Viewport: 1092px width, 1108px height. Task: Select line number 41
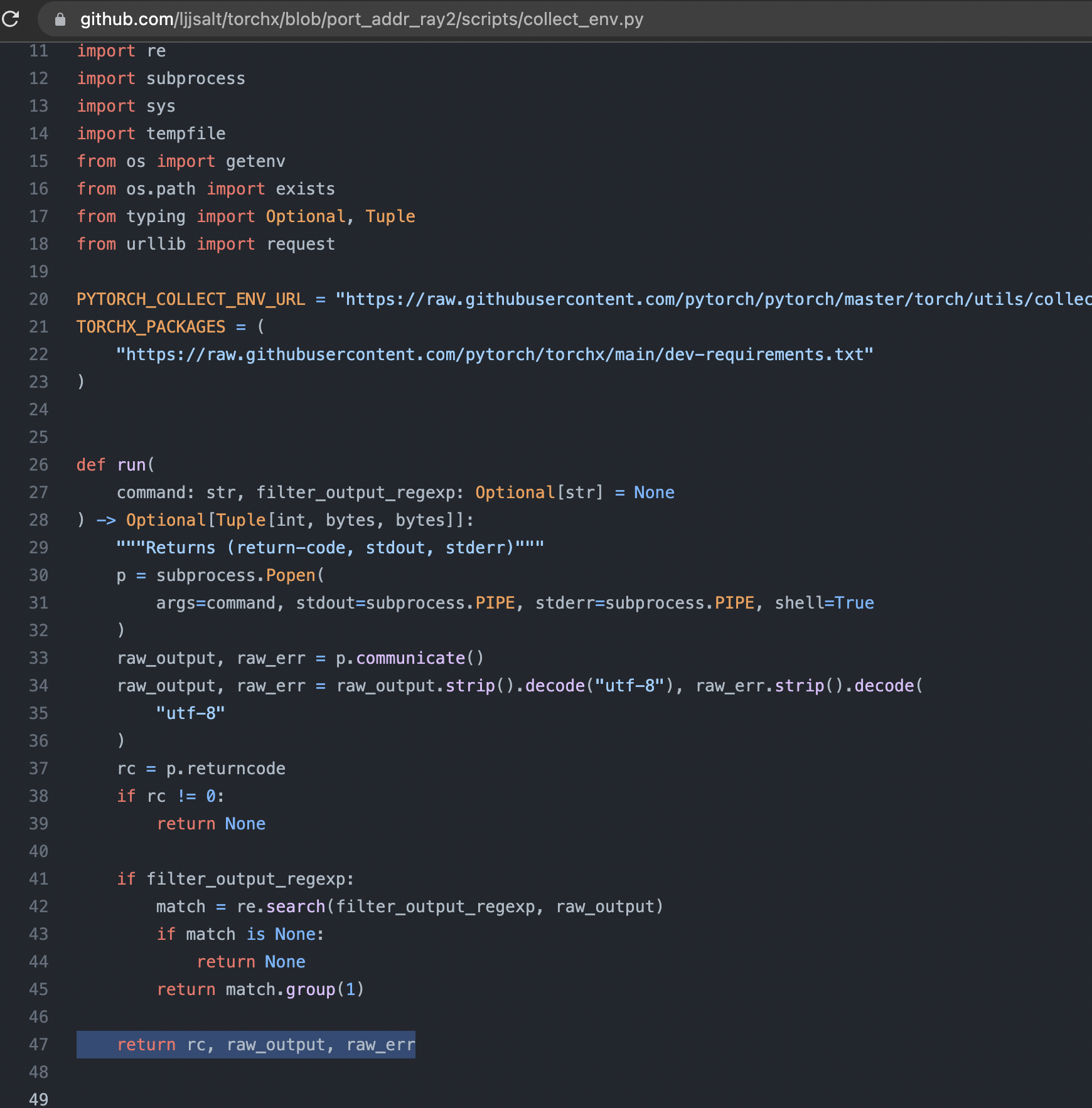pos(39,879)
